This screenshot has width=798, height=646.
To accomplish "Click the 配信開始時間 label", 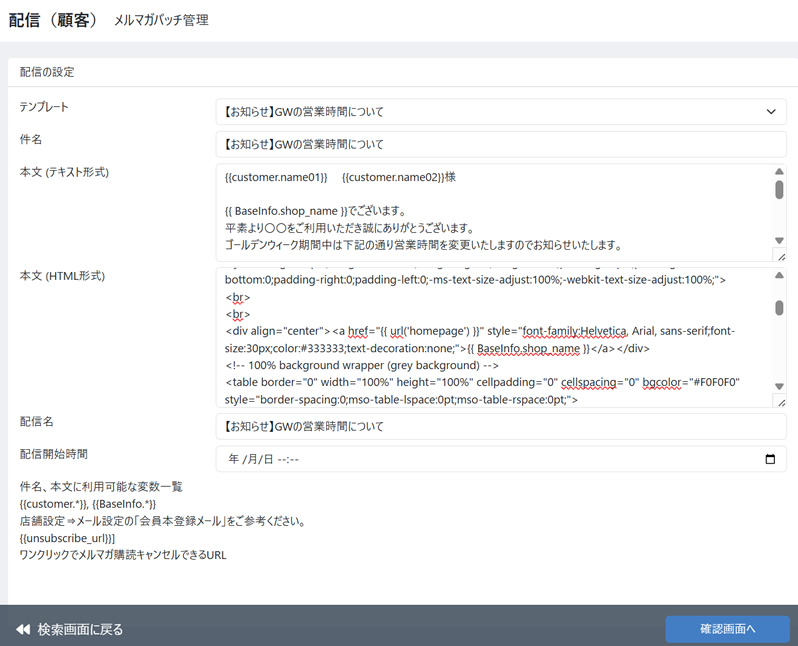I will point(53,454).
